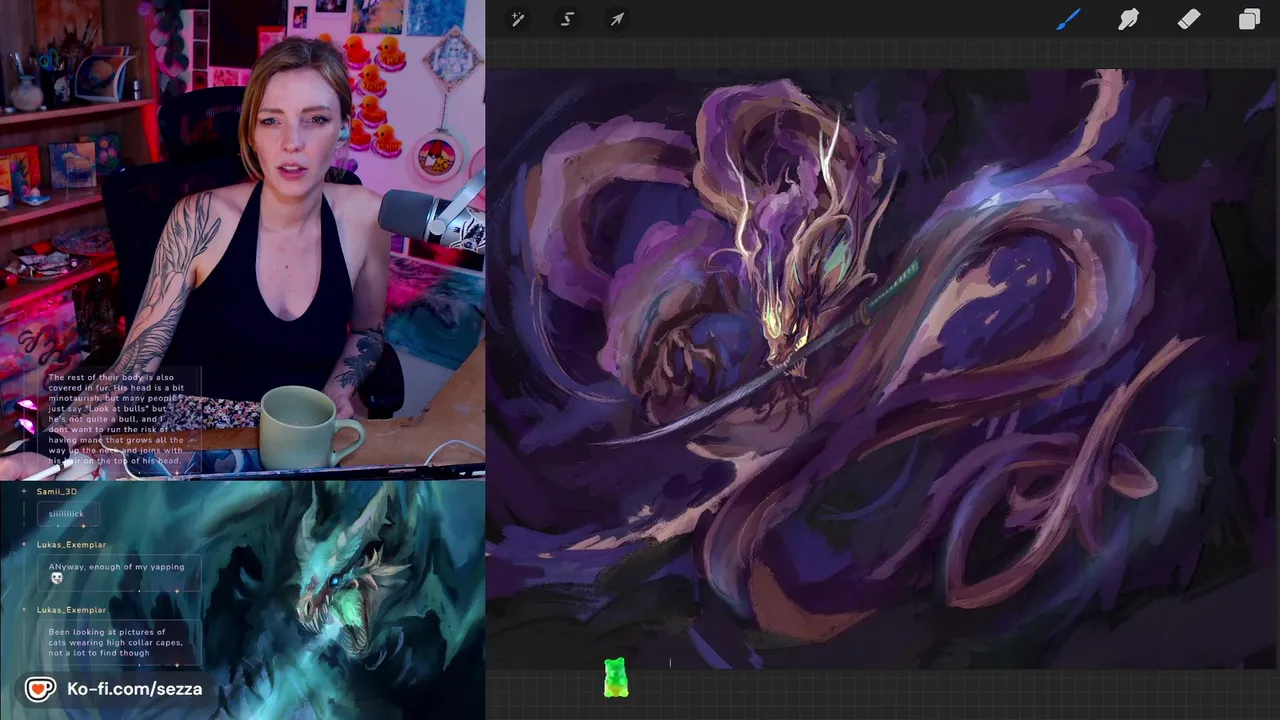
Task: Open the Ko-fi.com/sezza link
Action: click(x=134, y=689)
